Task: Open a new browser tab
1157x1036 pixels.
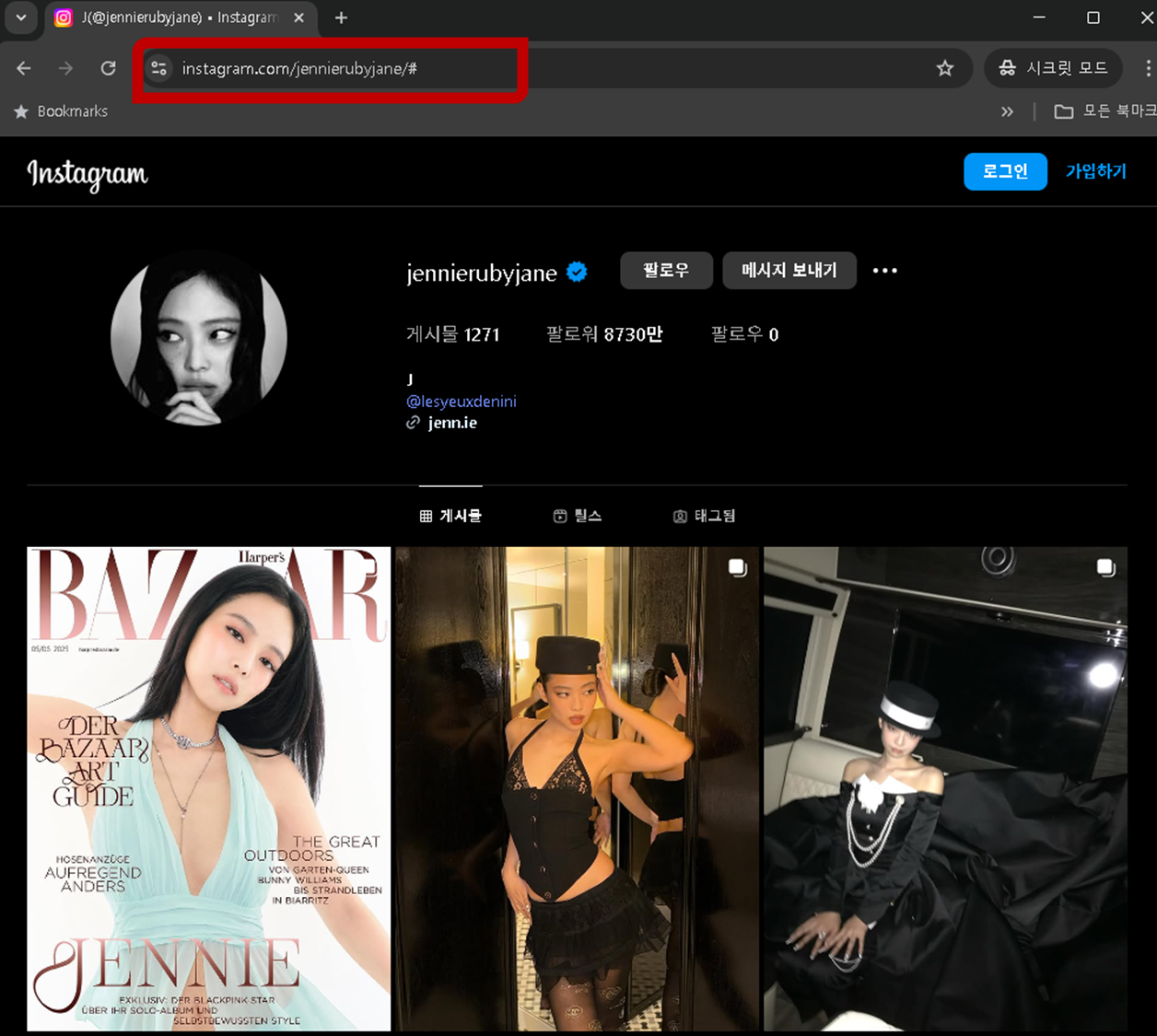Action: (341, 17)
